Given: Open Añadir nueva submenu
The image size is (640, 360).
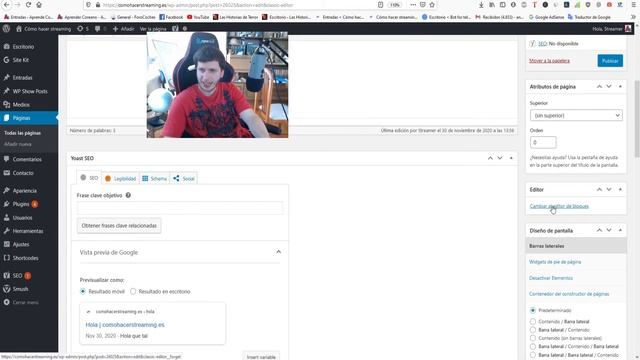Looking at the screenshot, I should point(18,144).
